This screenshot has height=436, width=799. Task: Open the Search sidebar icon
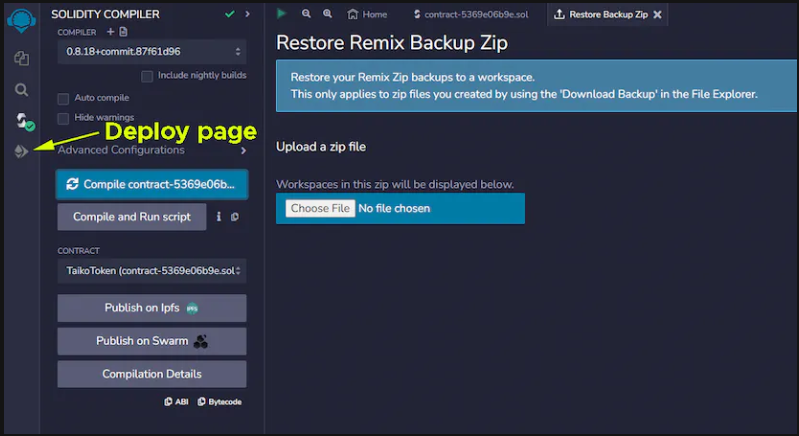pyautogui.click(x=21, y=90)
